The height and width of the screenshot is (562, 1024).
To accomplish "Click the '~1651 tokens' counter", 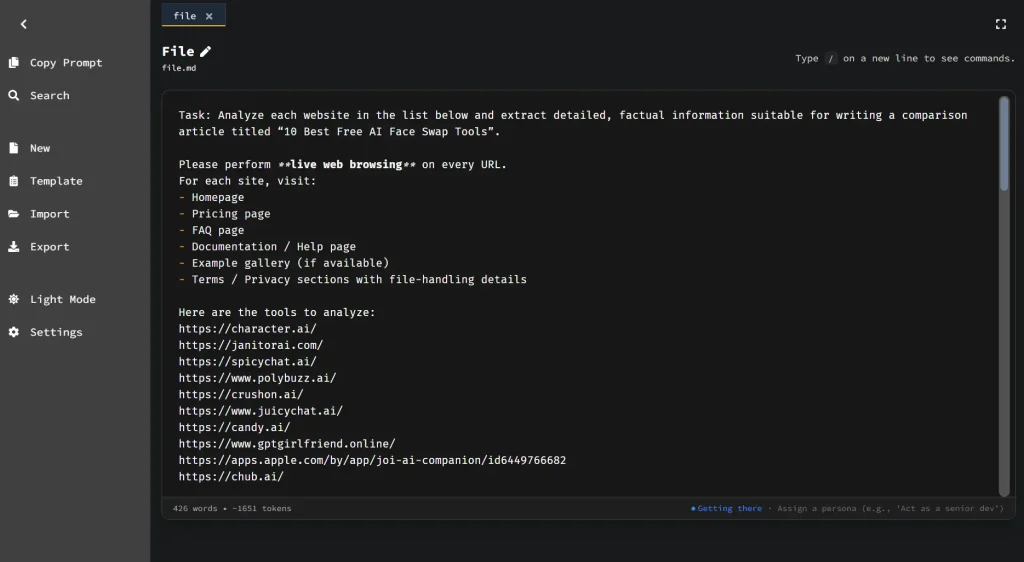I will (x=262, y=508).
